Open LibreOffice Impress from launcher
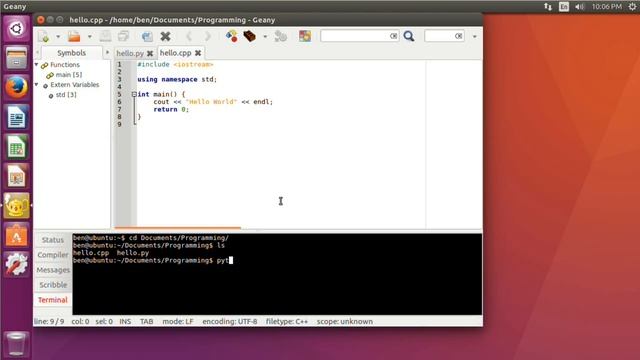This screenshot has width=640, height=360. [16, 176]
